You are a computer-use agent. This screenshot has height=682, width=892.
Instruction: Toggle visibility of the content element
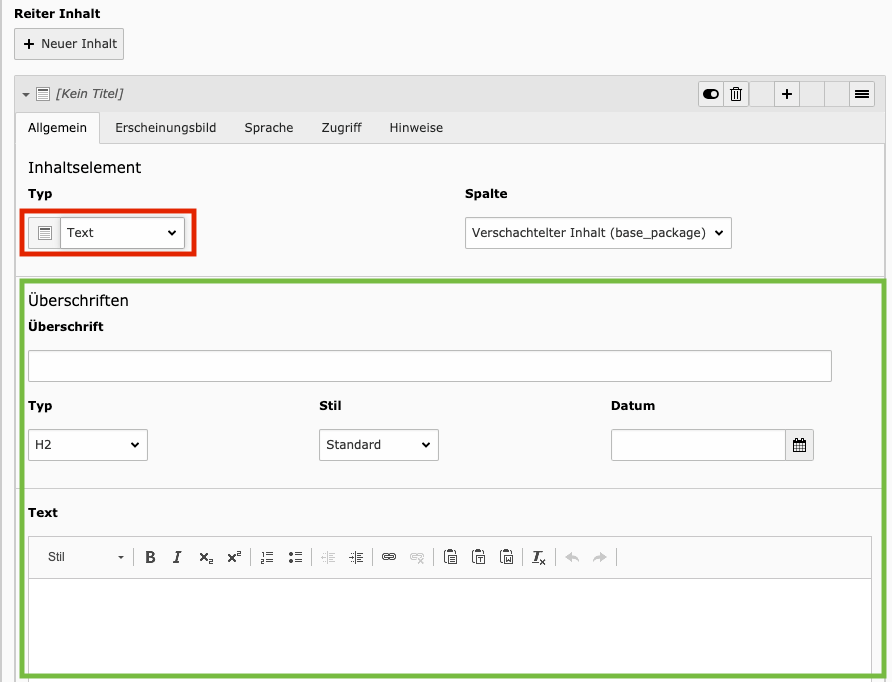711,94
